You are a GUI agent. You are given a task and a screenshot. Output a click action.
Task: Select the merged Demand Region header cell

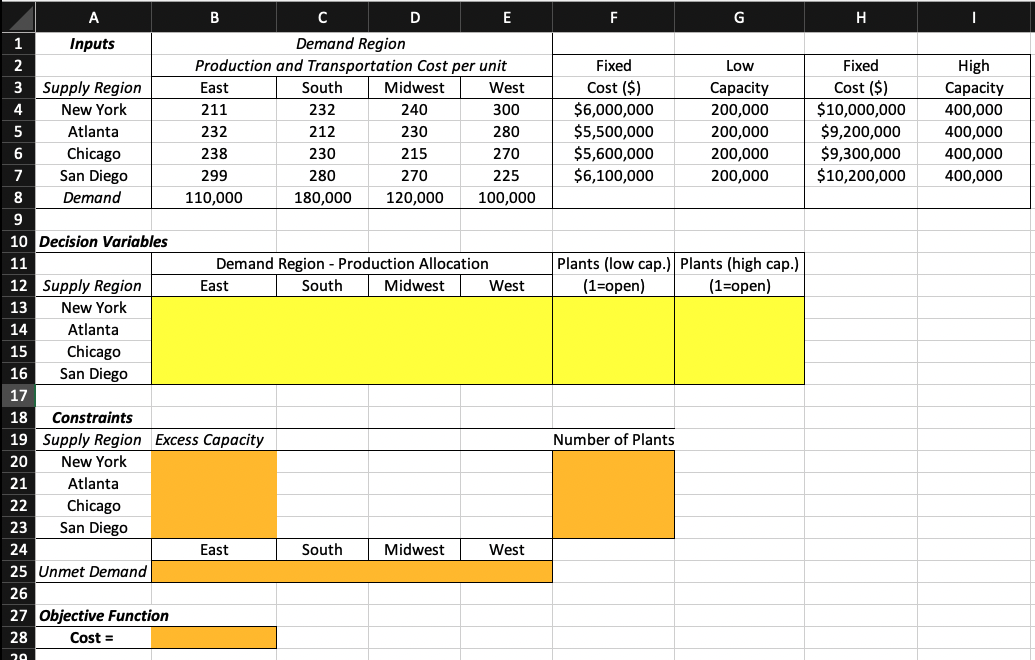pos(351,43)
